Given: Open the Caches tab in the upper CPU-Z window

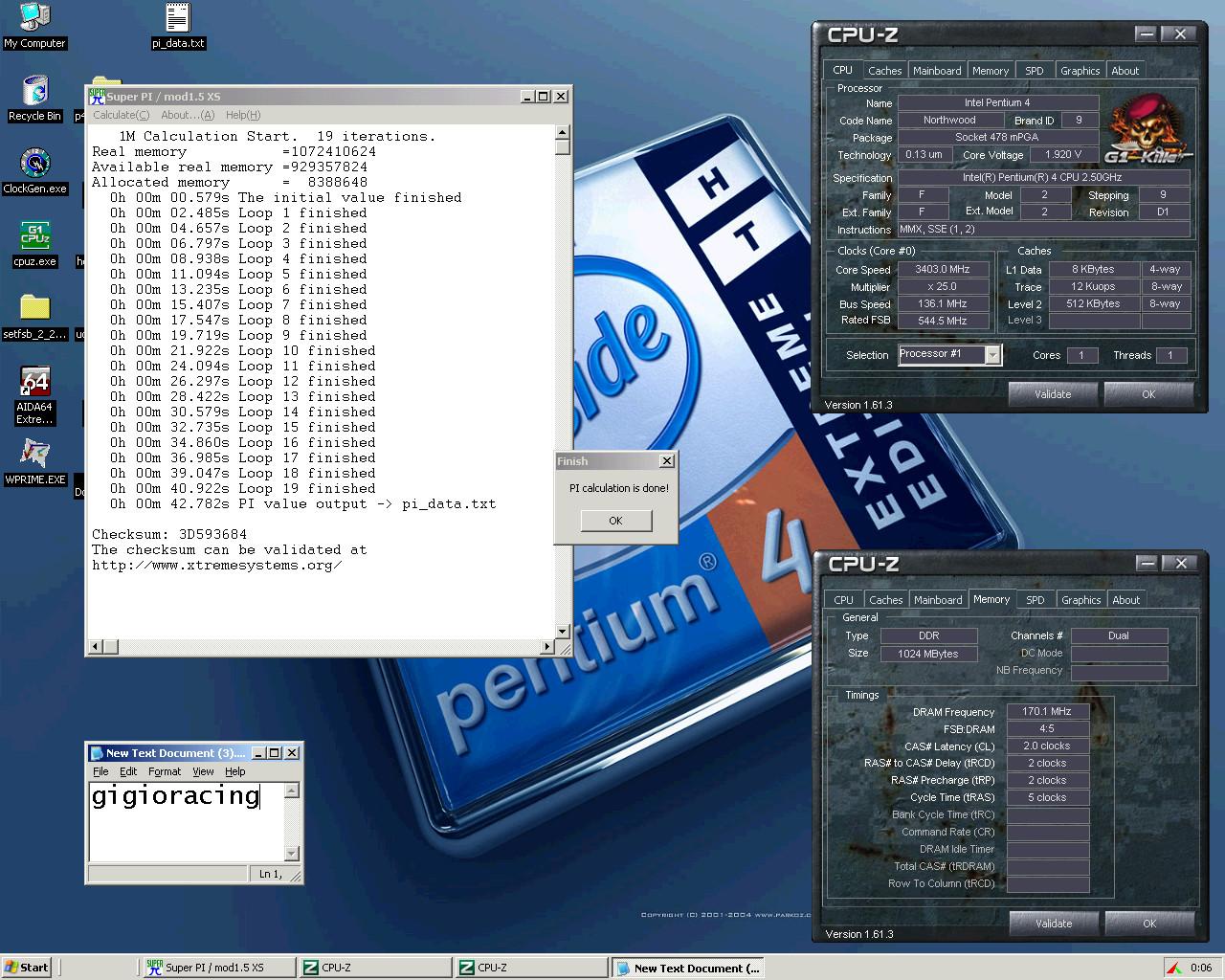Looking at the screenshot, I should (884, 71).
